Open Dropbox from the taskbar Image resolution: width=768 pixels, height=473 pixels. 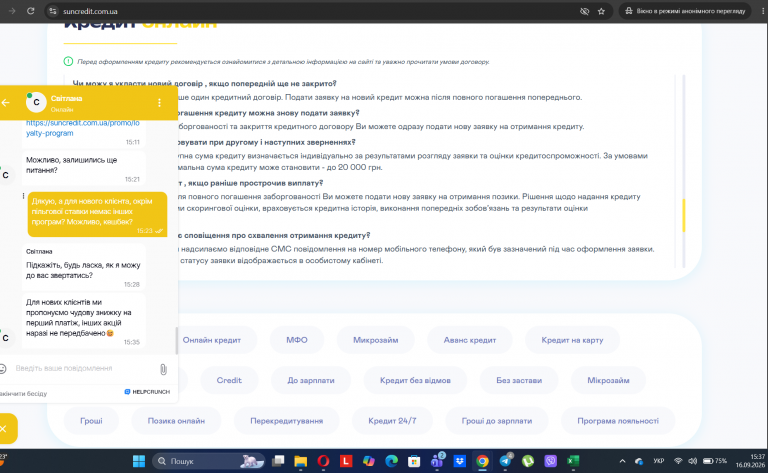click(x=459, y=461)
